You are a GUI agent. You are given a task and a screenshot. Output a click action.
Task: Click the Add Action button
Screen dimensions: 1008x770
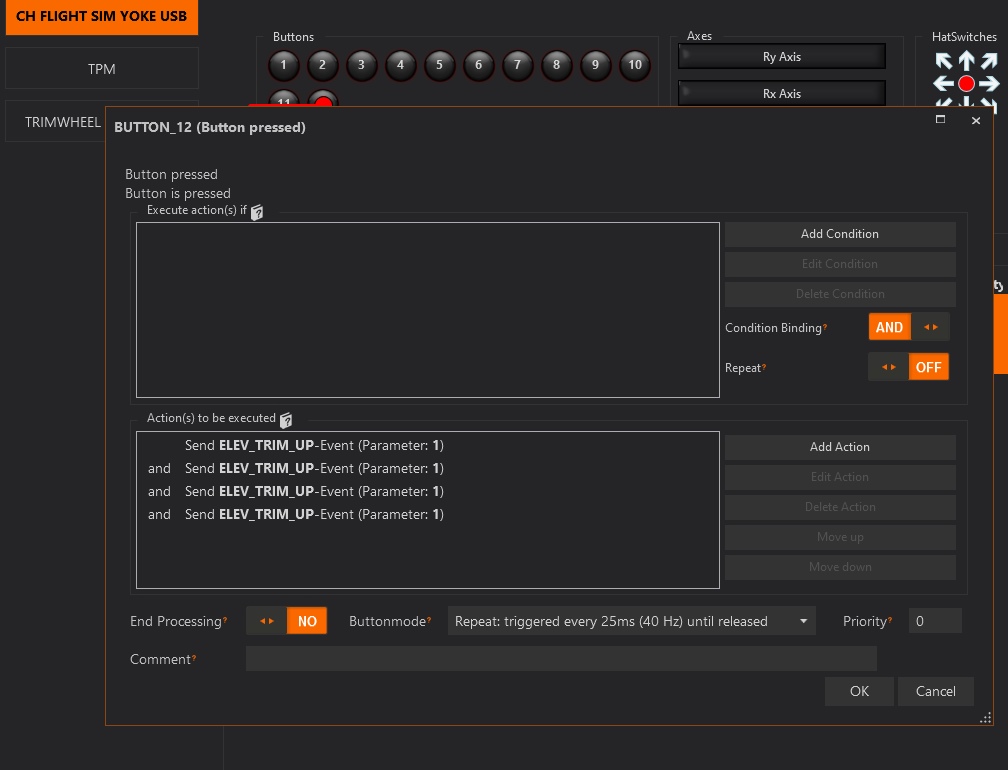pos(839,447)
